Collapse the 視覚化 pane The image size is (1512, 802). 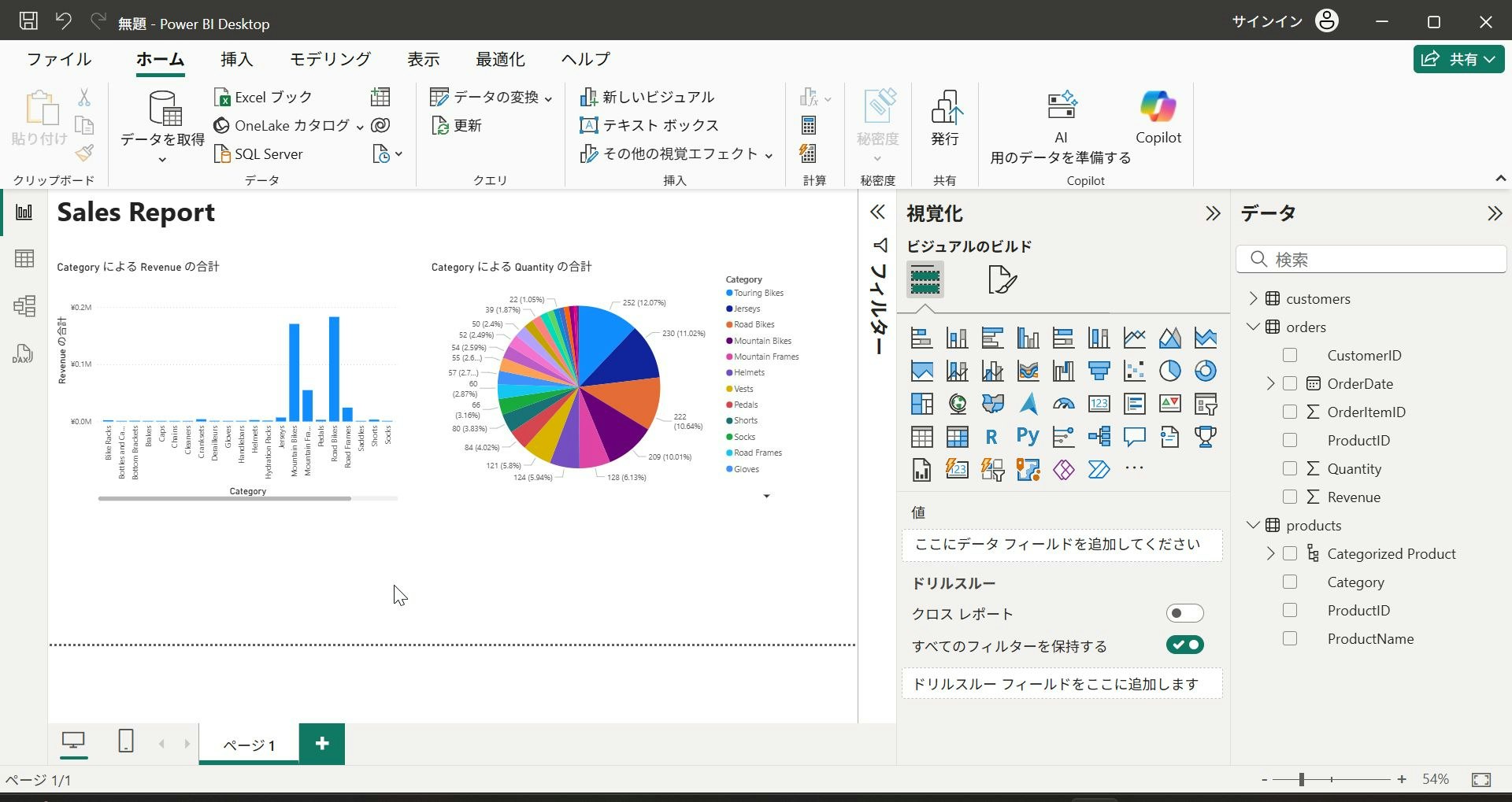(x=1213, y=213)
